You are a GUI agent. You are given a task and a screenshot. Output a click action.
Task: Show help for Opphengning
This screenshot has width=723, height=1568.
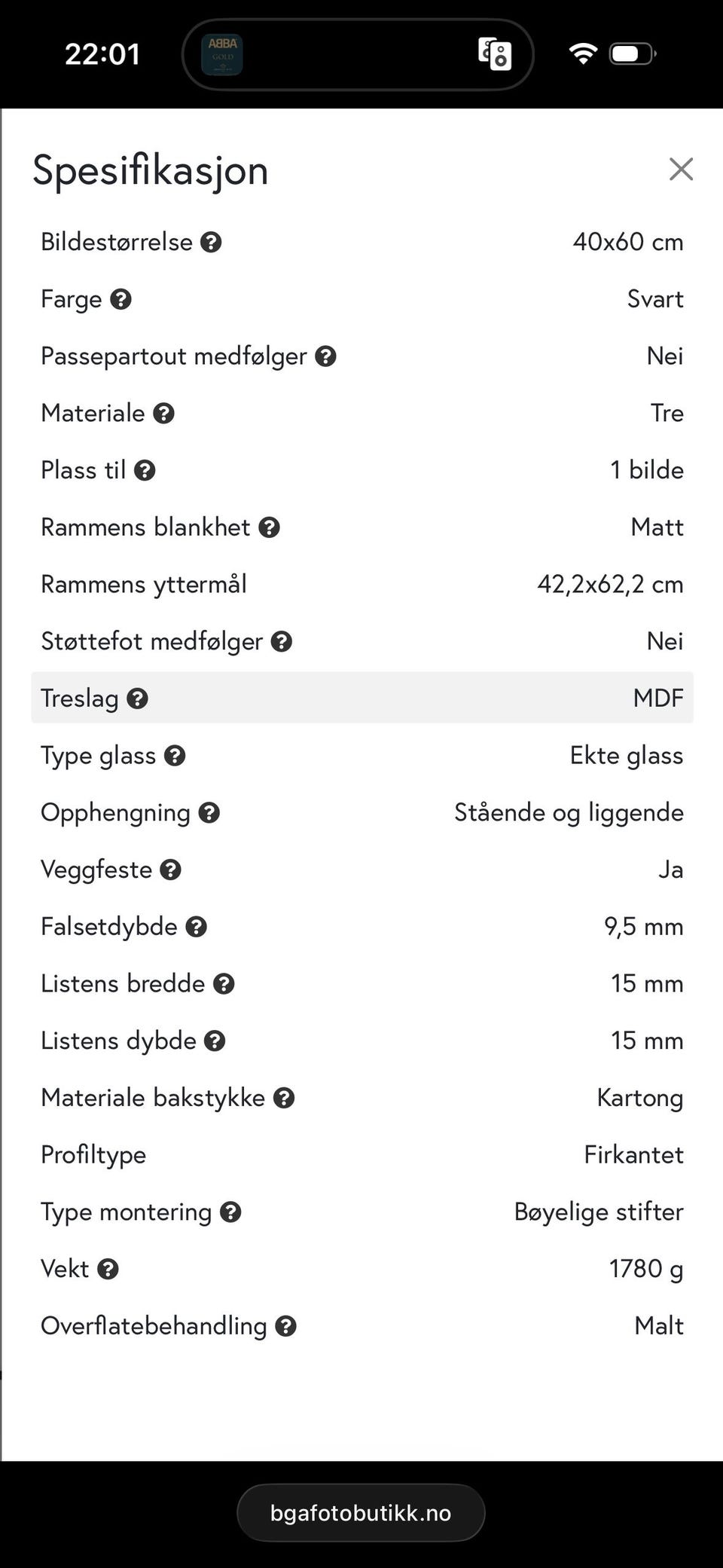209,813
